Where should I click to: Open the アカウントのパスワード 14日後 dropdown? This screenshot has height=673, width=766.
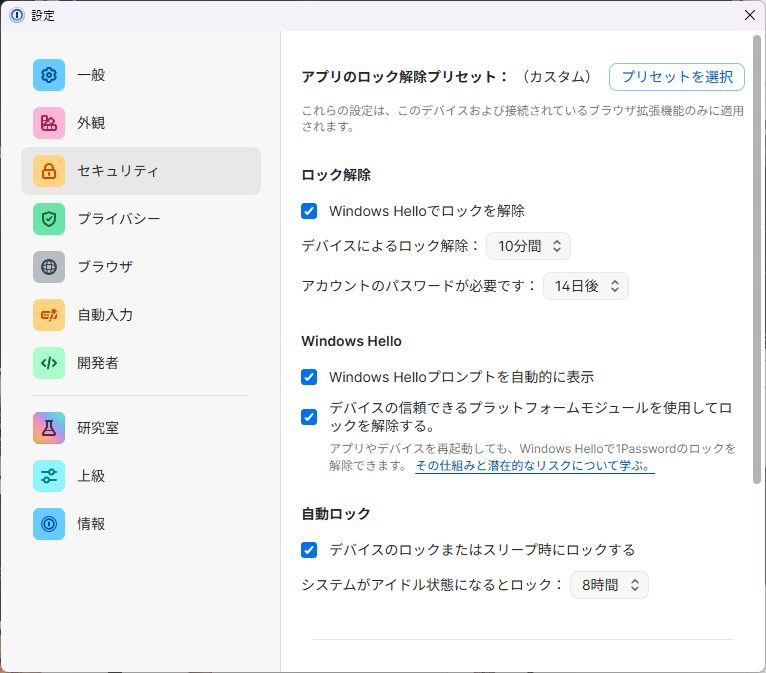click(586, 286)
